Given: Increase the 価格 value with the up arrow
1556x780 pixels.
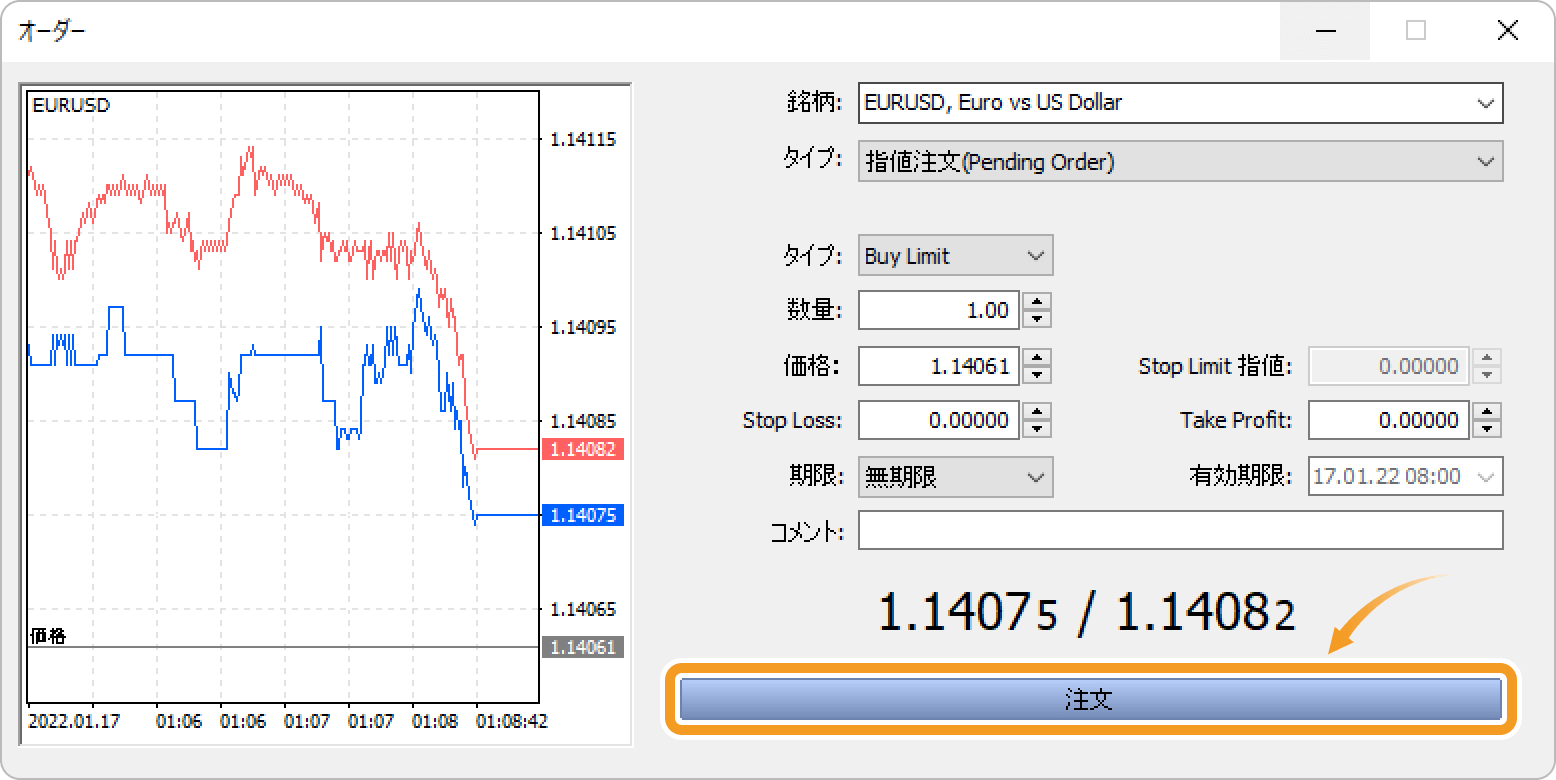Looking at the screenshot, I should point(1038,357).
